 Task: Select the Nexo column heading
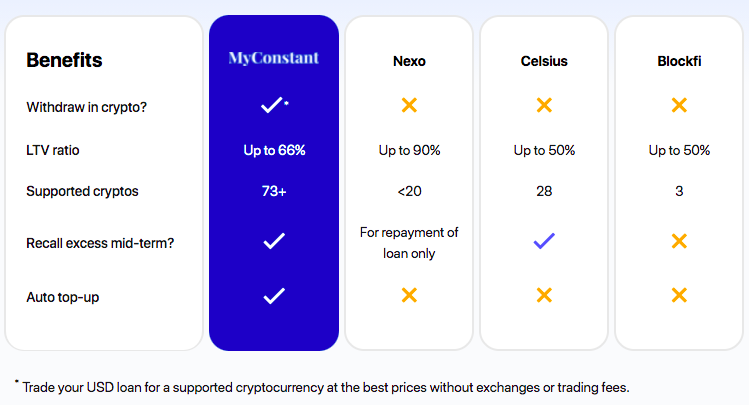point(409,61)
